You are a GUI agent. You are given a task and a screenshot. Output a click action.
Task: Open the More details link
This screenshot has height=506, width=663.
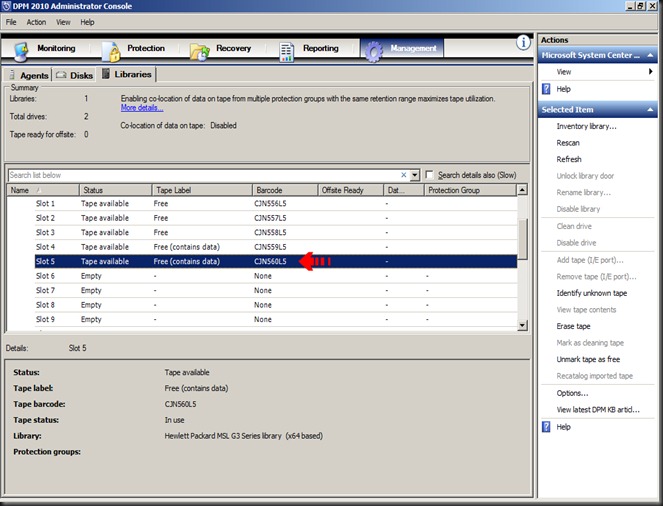pyautogui.click(x=142, y=108)
